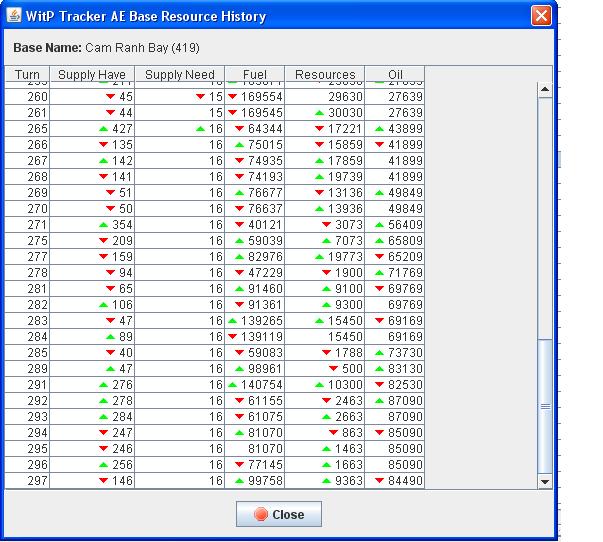Viewport: 603px width, 542px height.
Task: Click red down arrow beside Resources 863
Action: pyautogui.click(x=333, y=433)
